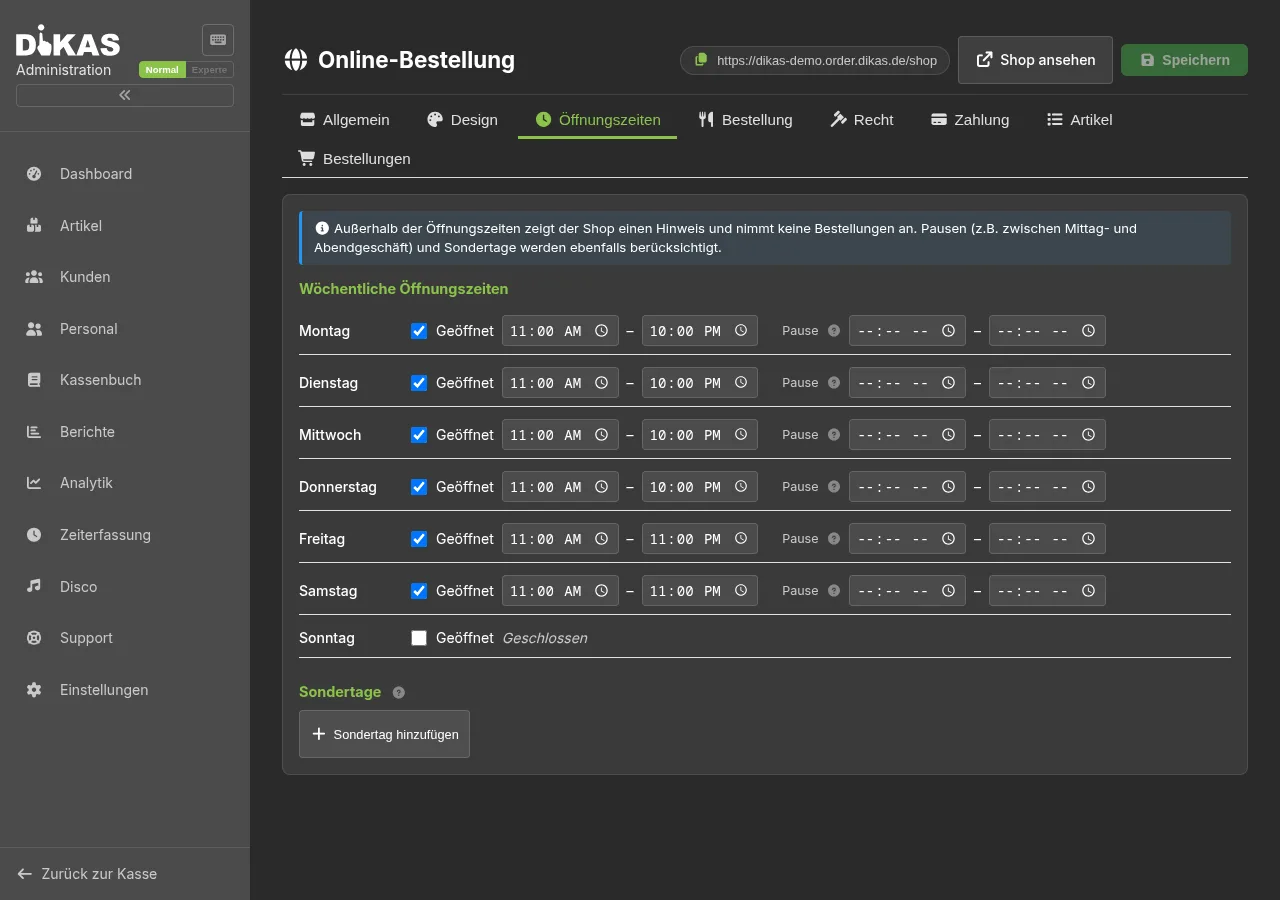Uncheck Geöffnet for Freitag
Screen dimensions: 1280x900
click(419, 539)
